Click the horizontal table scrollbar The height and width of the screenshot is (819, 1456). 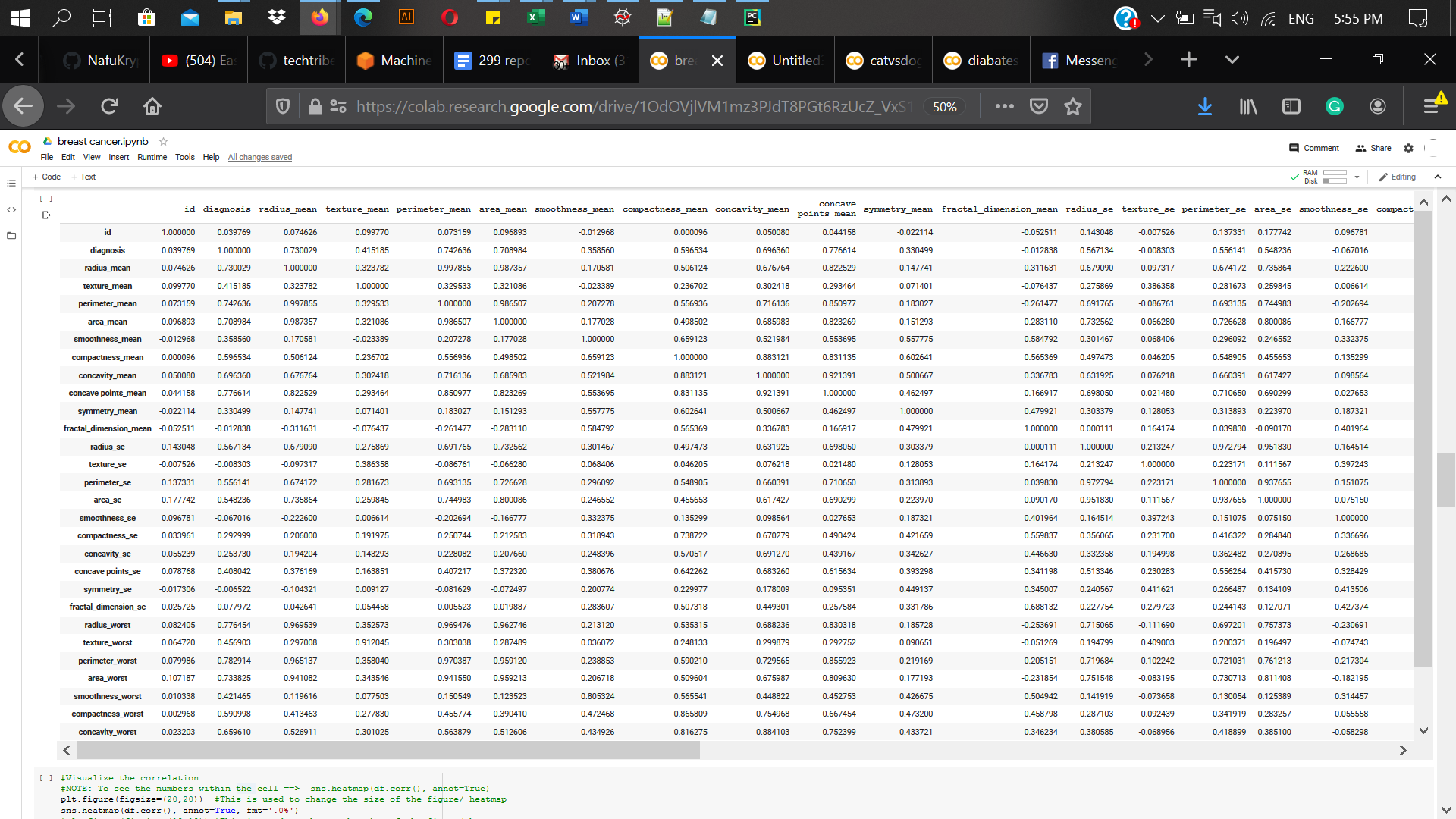[388, 751]
